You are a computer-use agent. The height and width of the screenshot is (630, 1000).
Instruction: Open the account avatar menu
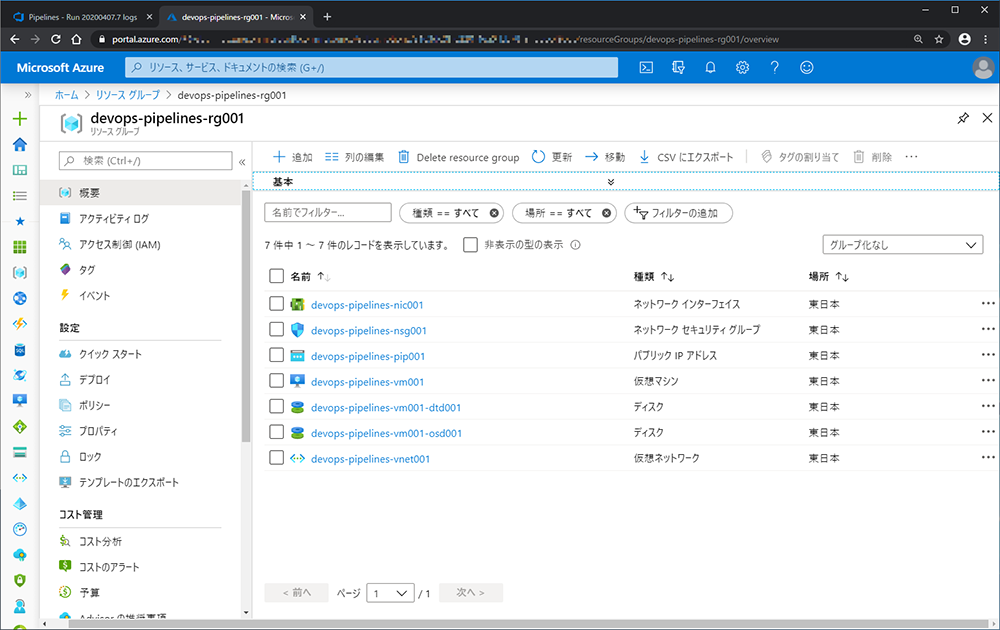pyautogui.click(x=983, y=68)
